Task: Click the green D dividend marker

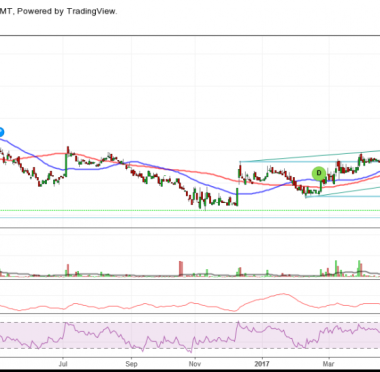Action: 319,173
